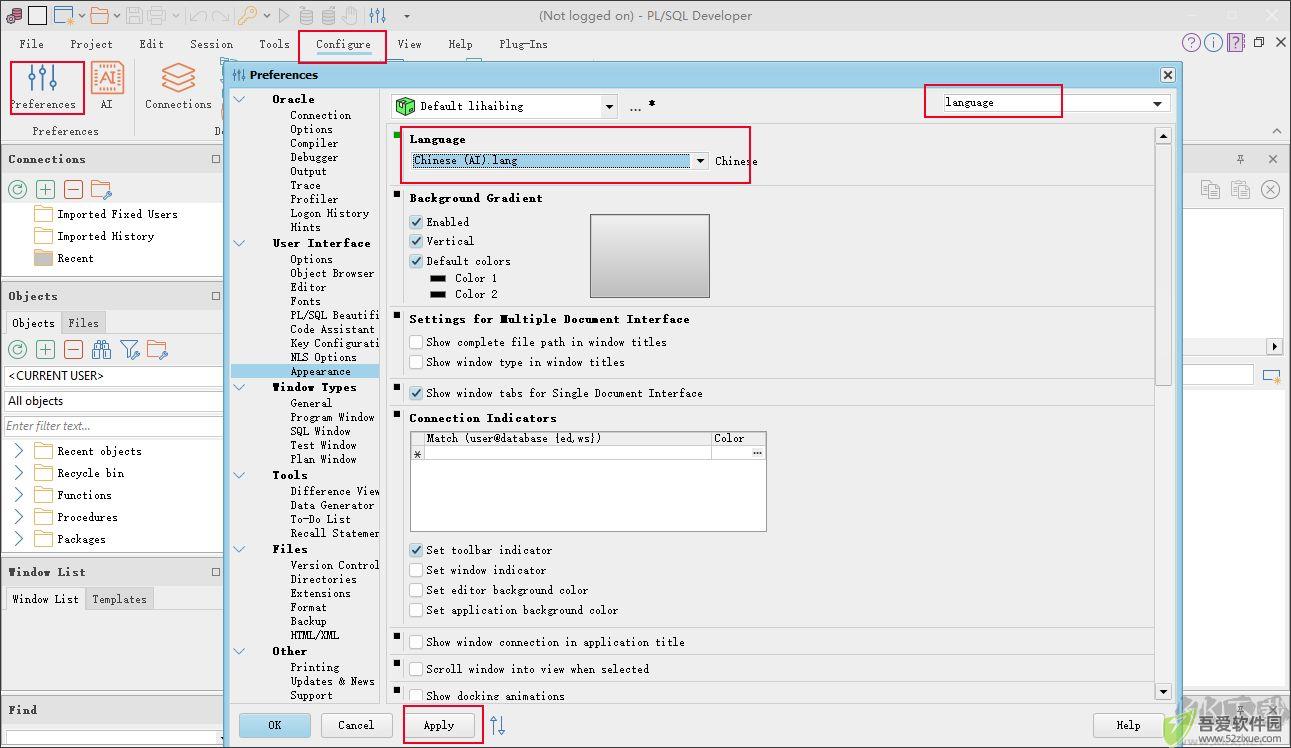Toggle Set toolbar indicator checkbox

416,550
